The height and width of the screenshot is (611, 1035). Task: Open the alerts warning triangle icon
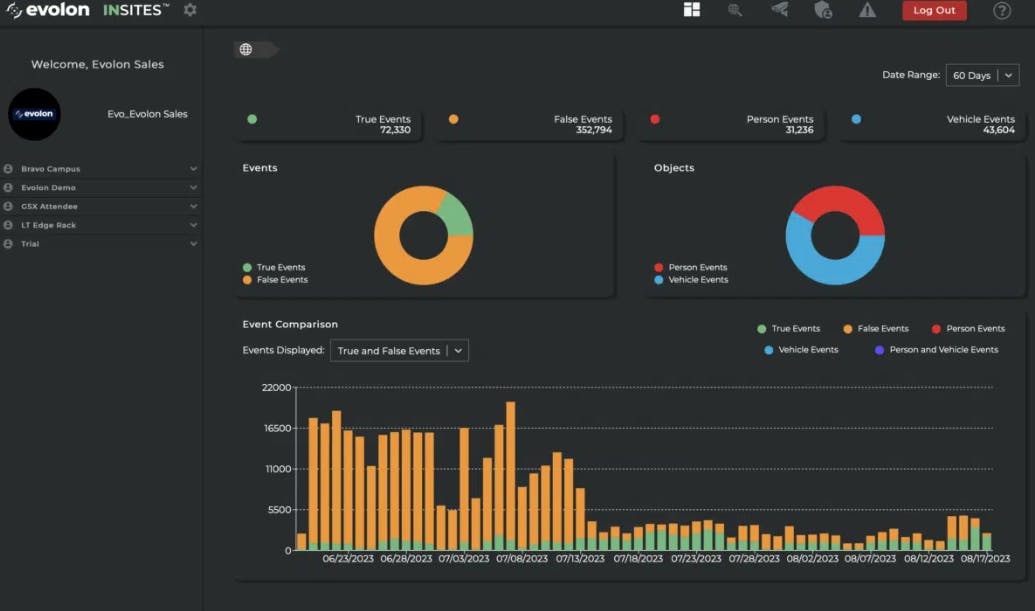pos(867,10)
